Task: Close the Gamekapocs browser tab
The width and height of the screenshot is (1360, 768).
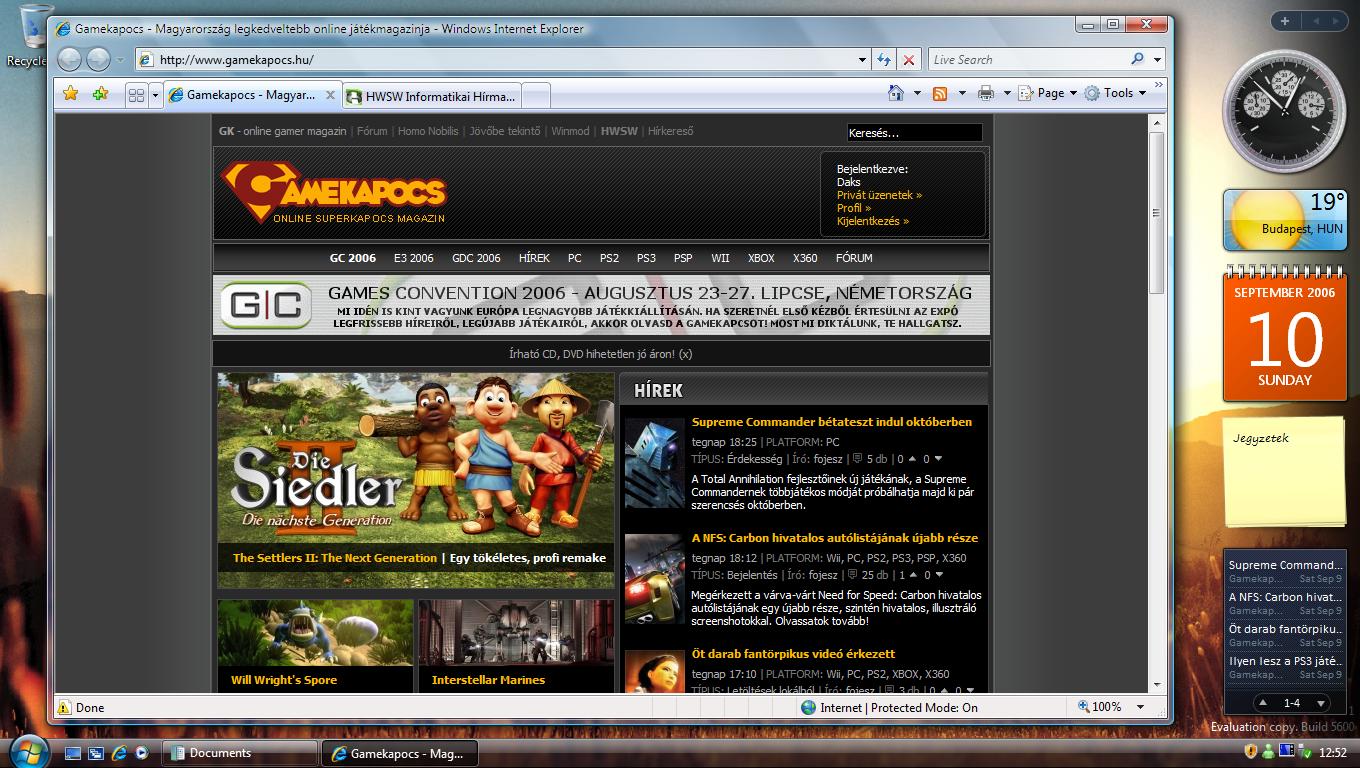Action: click(331, 95)
